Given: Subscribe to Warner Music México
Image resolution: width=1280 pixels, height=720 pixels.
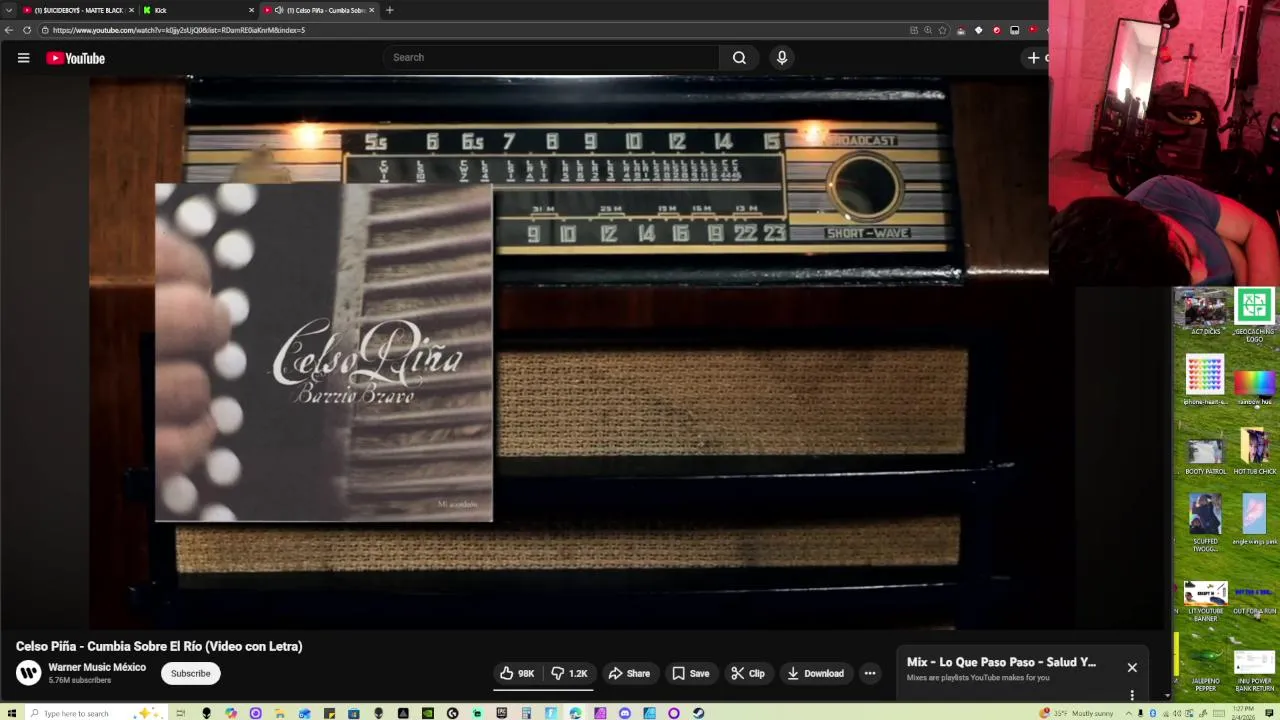Looking at the screenshot, I should (190, 673).
